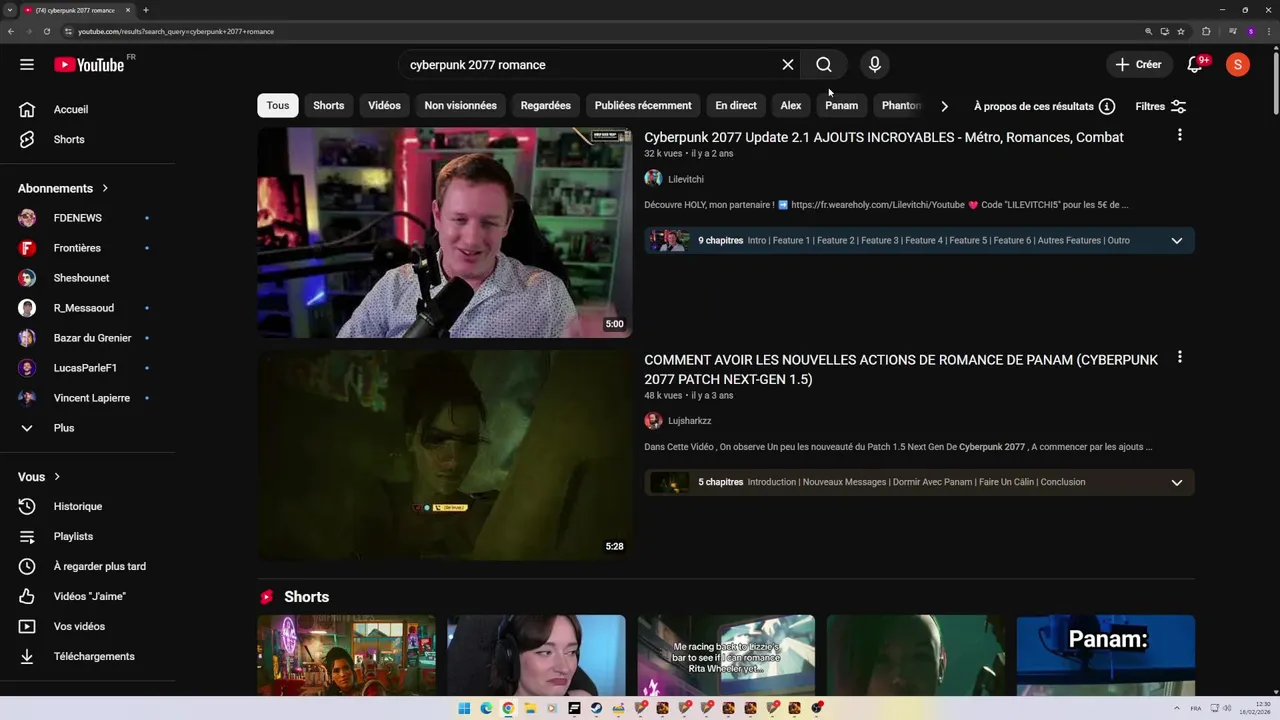Open Lujsharkzz channel link
This screenshot has width=1280, height=720.
tap(690, 421)
